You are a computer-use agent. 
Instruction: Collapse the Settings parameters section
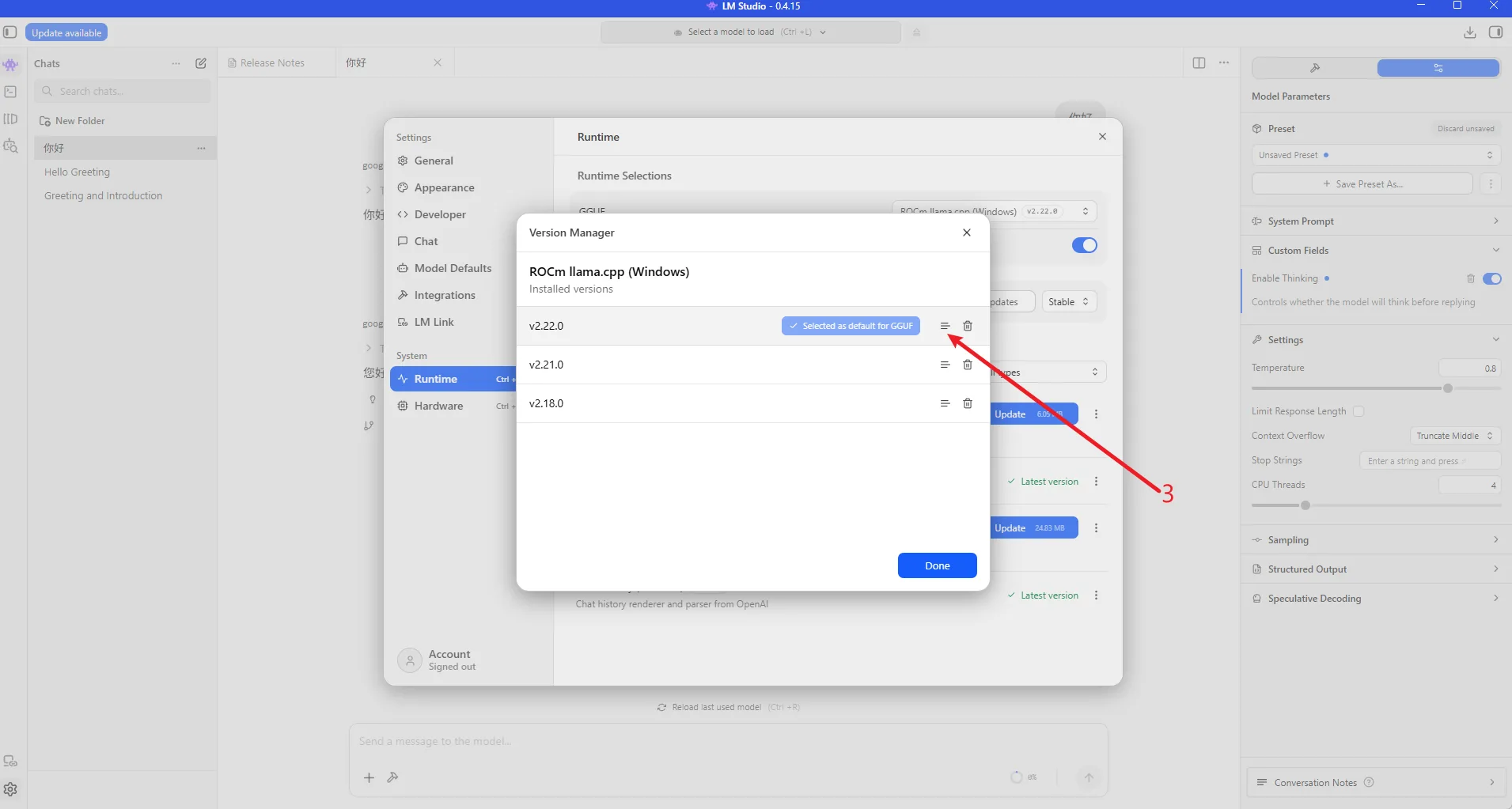click(1376, 340)
